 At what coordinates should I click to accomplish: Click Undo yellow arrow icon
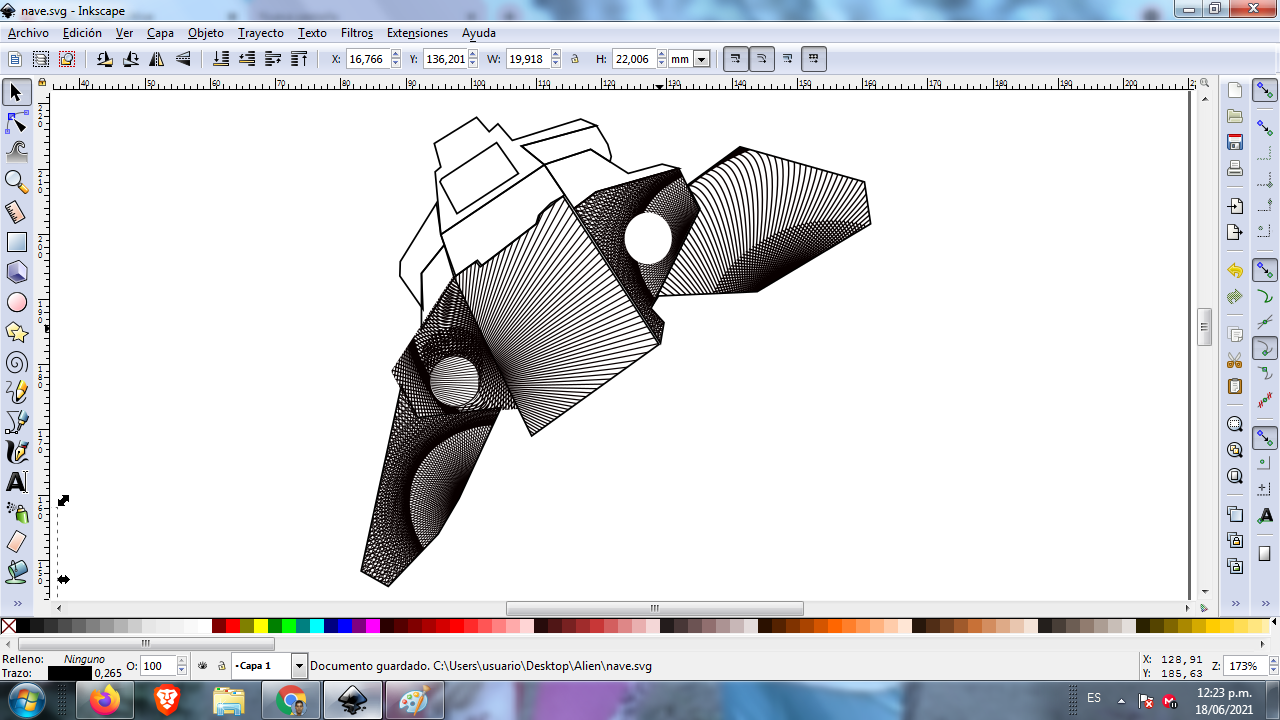click(x=1235, y=271)
